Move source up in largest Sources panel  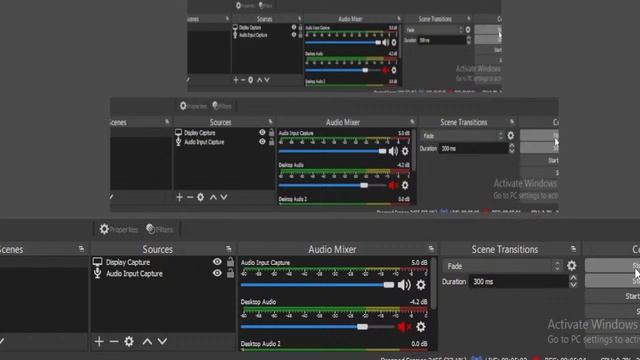pyautogui.click(x=147, y=341)
